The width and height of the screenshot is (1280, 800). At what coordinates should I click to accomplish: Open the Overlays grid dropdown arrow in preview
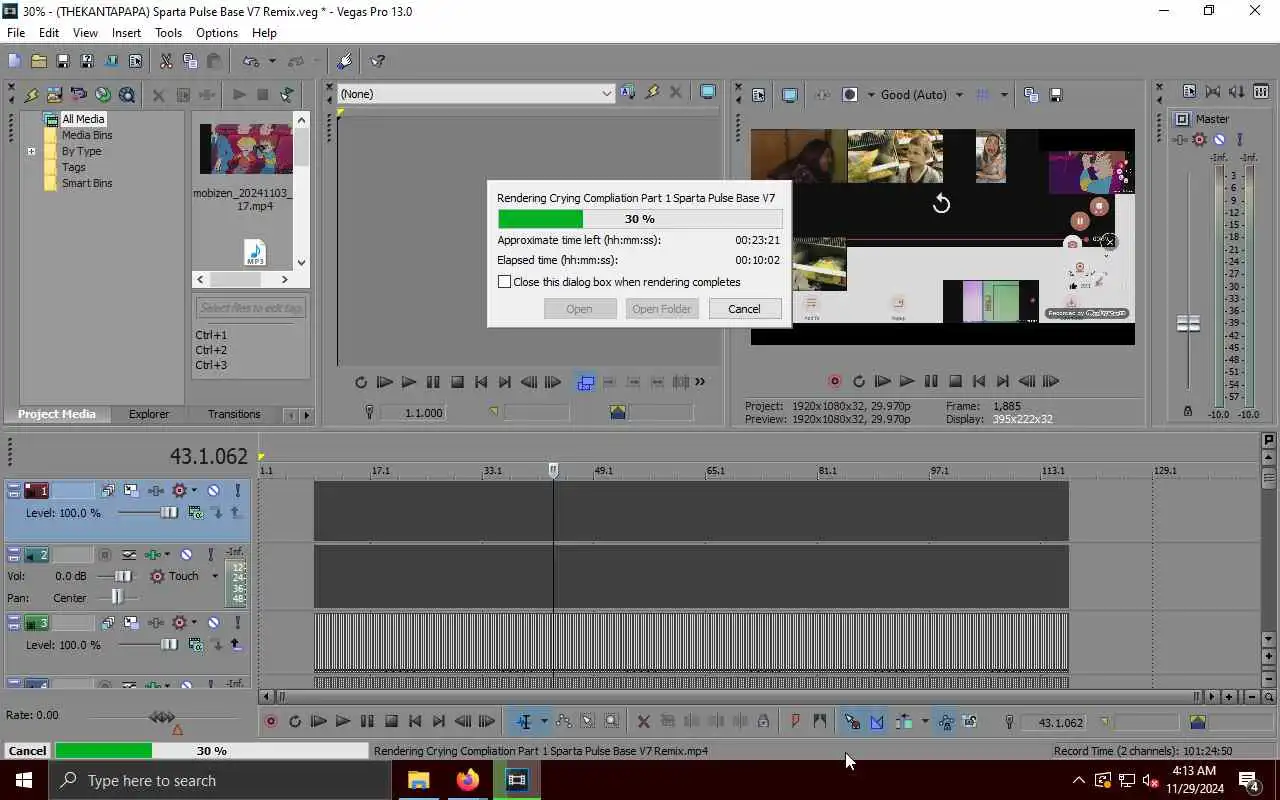coord(1003,95)
